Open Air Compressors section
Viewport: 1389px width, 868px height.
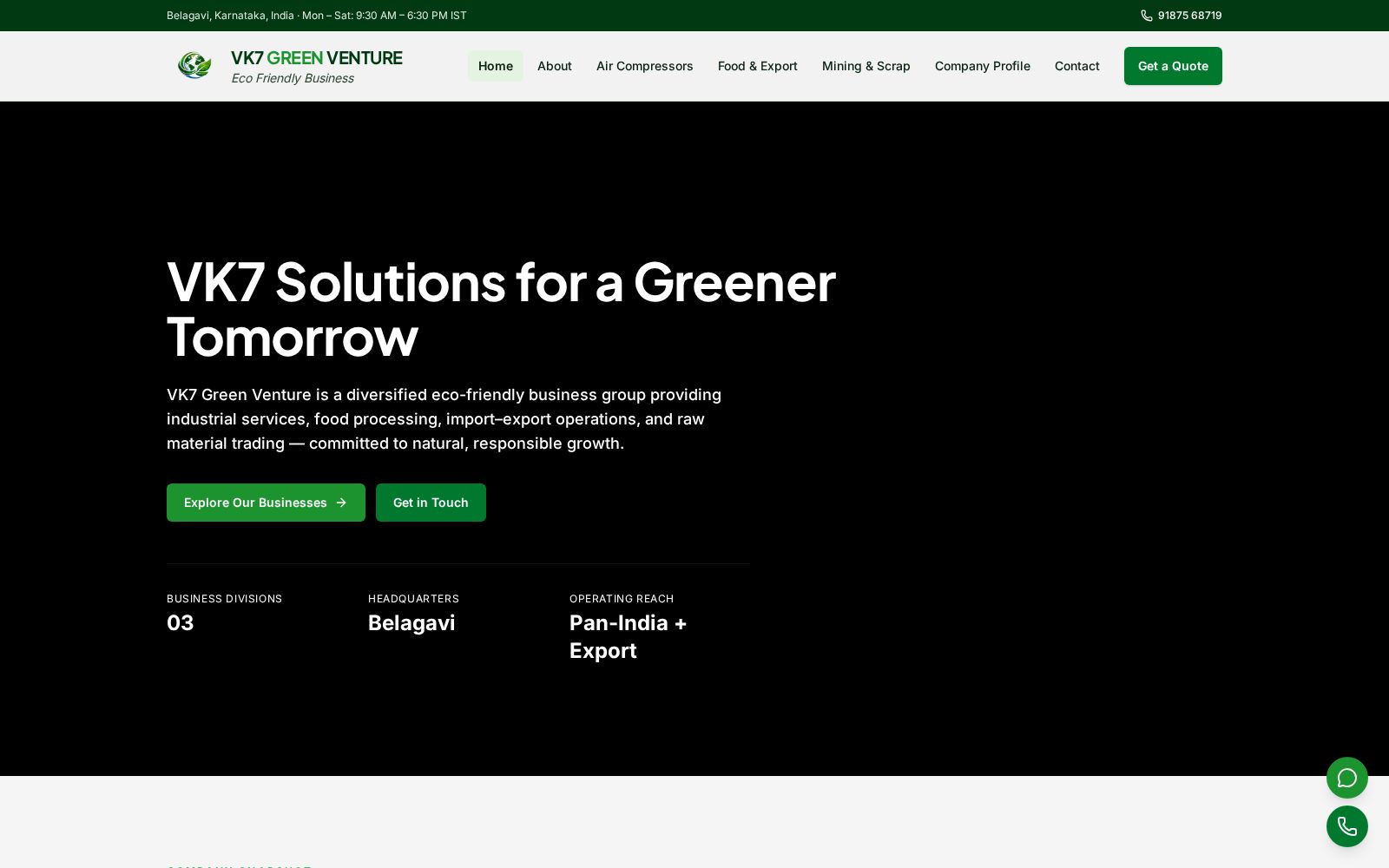(644, 66)
